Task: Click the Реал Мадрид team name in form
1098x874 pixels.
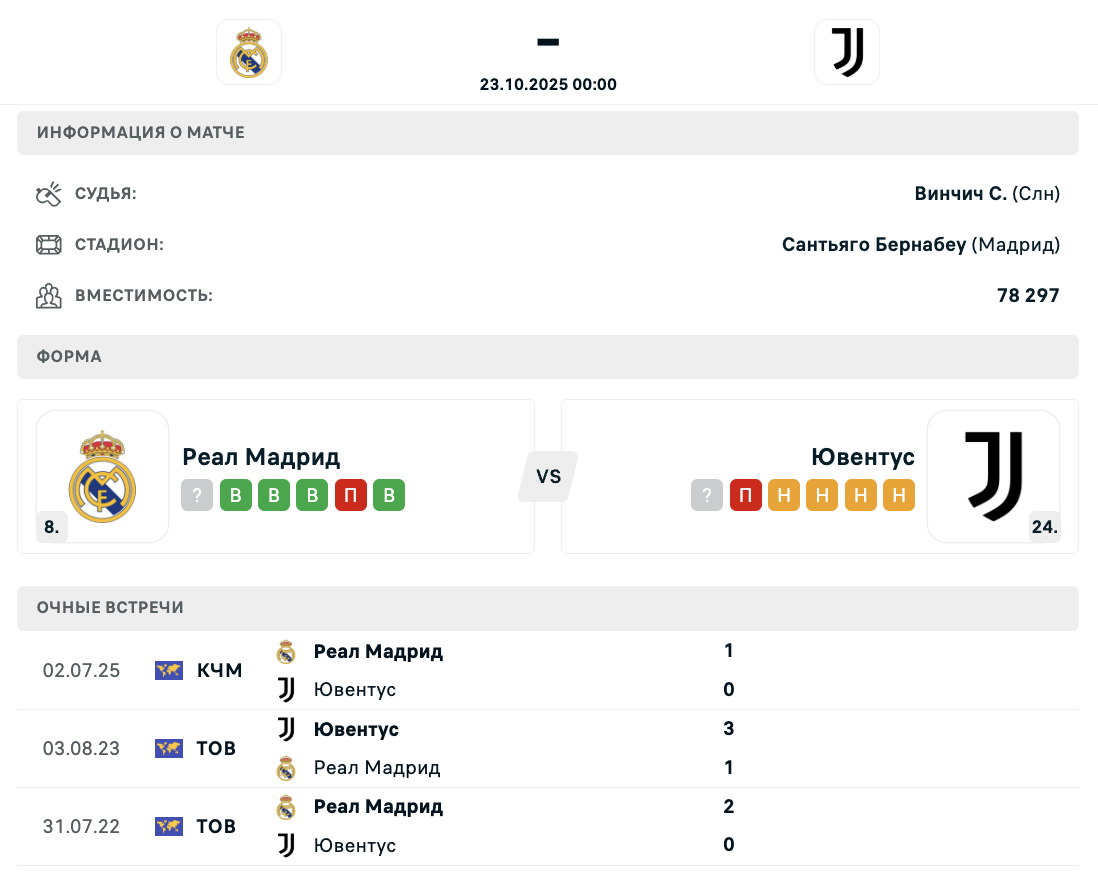Action: 261,457
